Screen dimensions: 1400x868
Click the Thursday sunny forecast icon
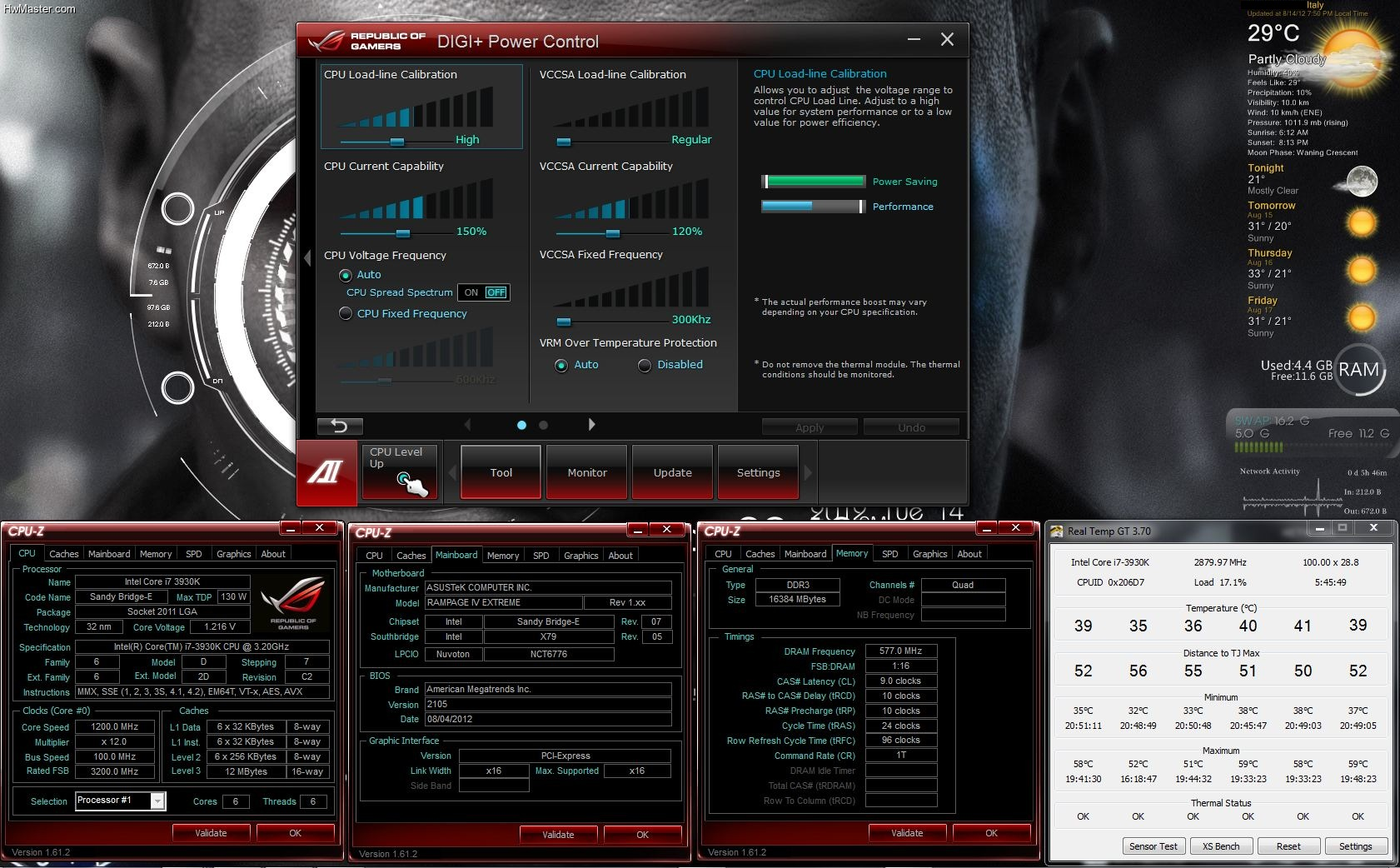click(x=1361, y=270)
